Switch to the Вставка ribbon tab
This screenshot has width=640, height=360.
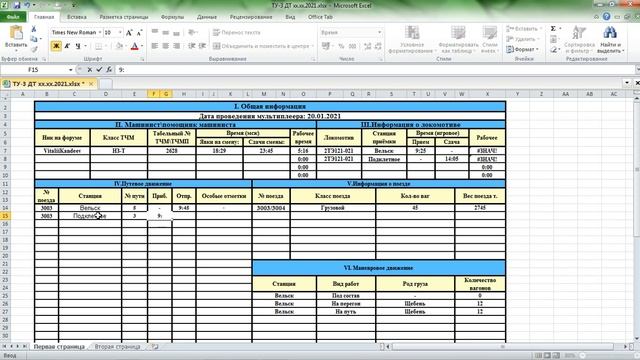tap(76, 17)
